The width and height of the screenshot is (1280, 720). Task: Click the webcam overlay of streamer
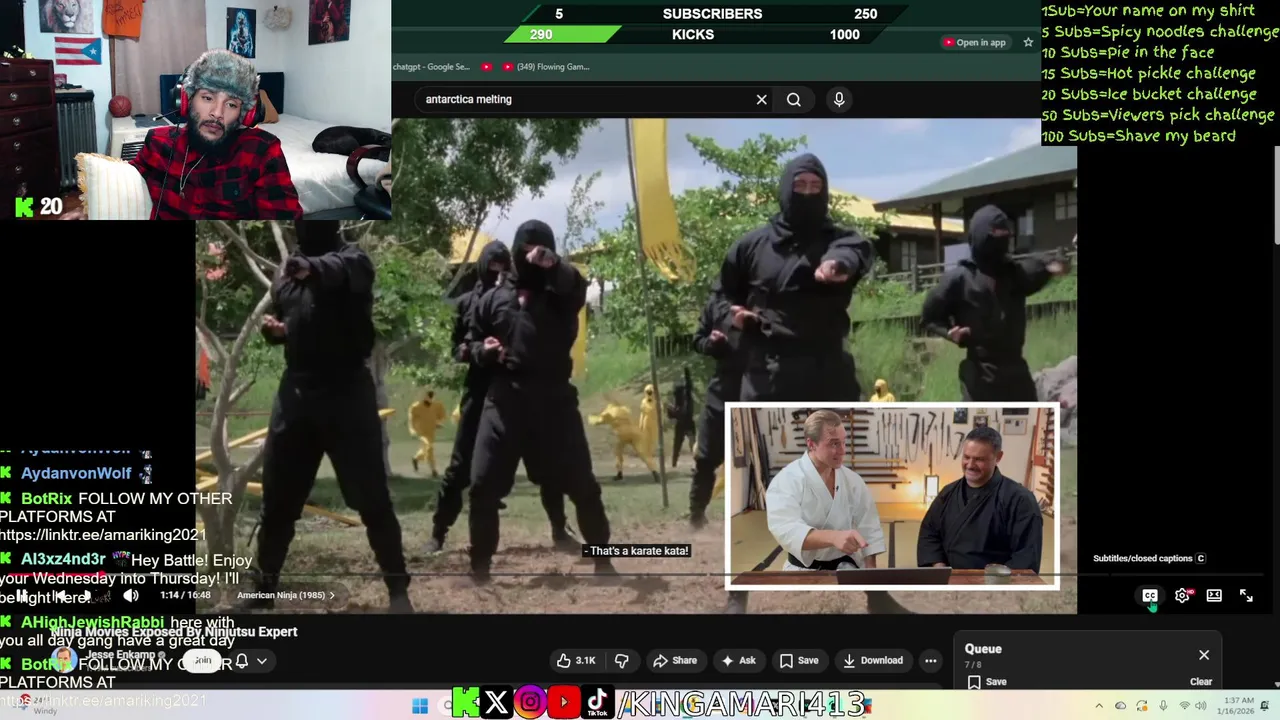(x=195, y=110)
